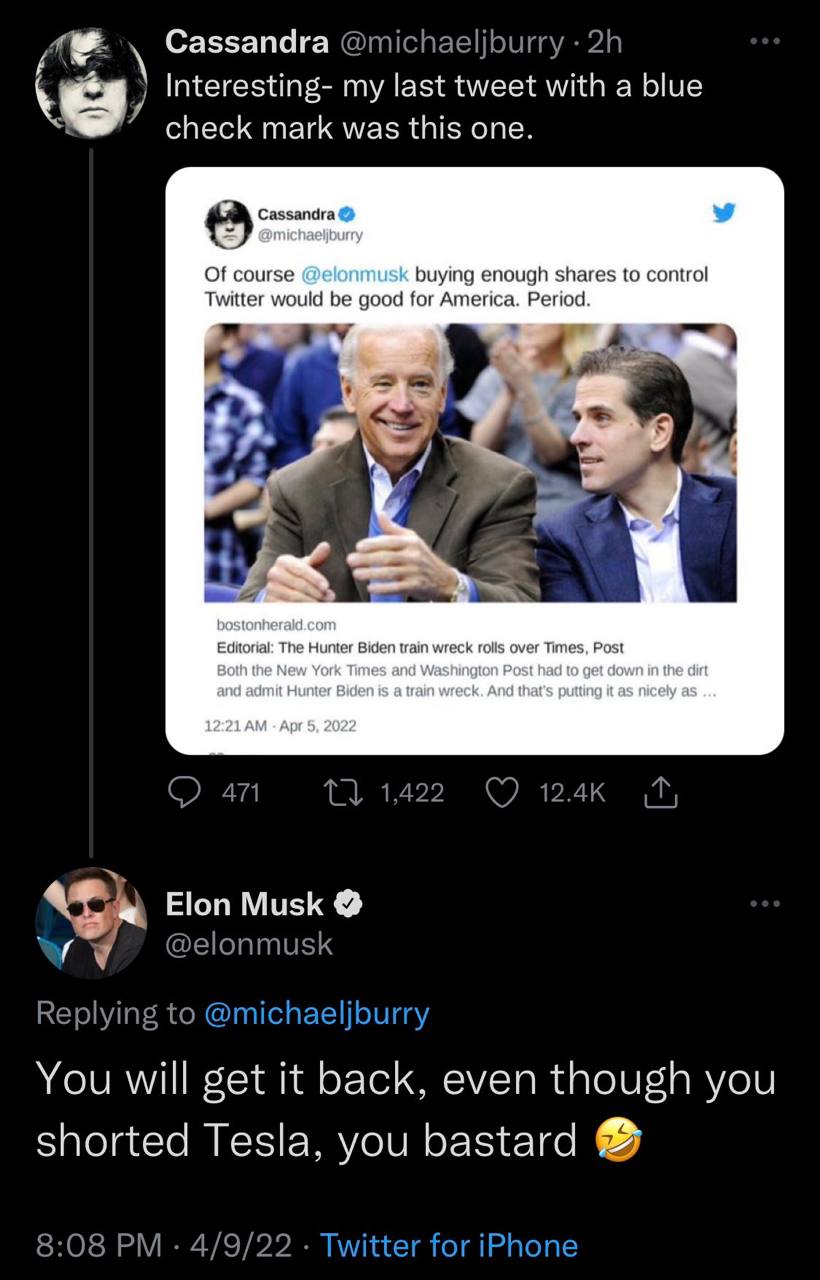
Task: Tap the 8:08 PM 4/9/22 timestamp
Action: pyautogui.click(x=164, y=1245)
